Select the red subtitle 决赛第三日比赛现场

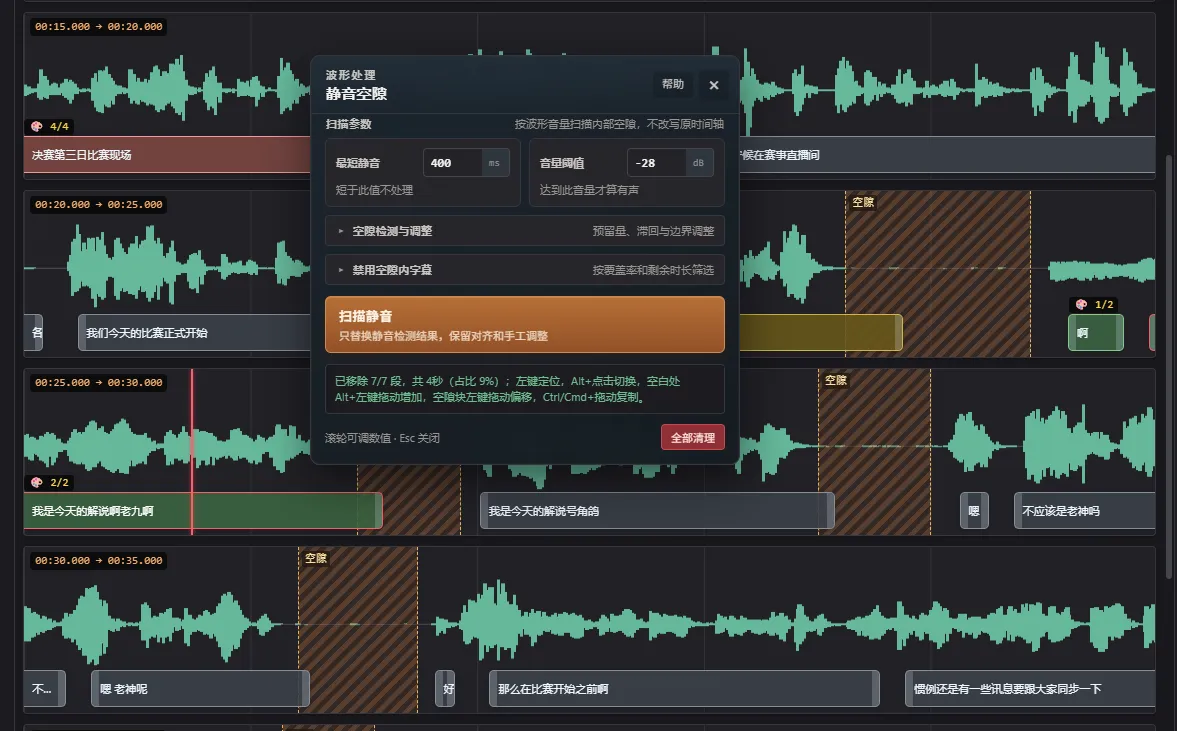[167, 155]
